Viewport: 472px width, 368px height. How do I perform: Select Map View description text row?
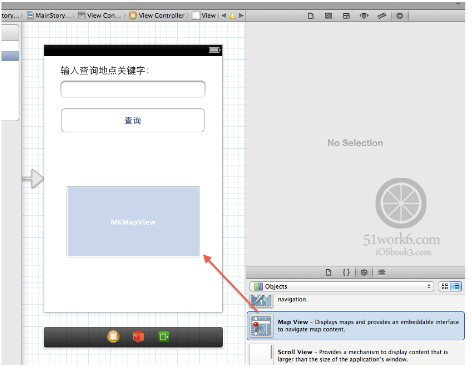click(x=368, y=326)
